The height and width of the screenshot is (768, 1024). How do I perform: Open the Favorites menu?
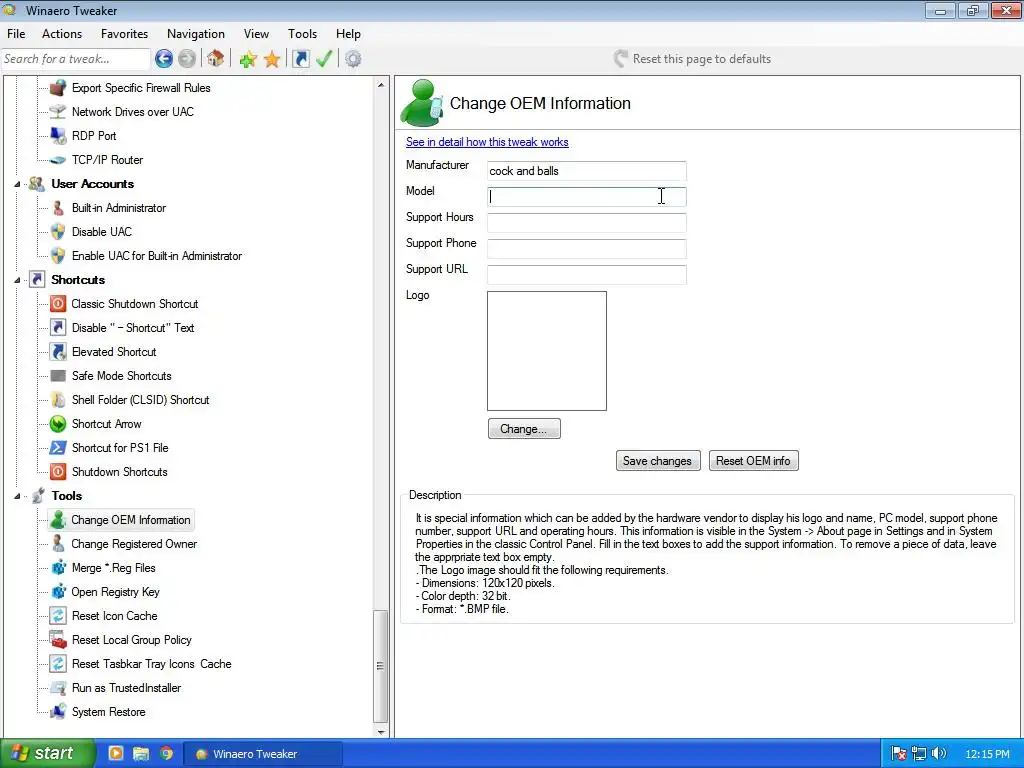coord(124,34)
